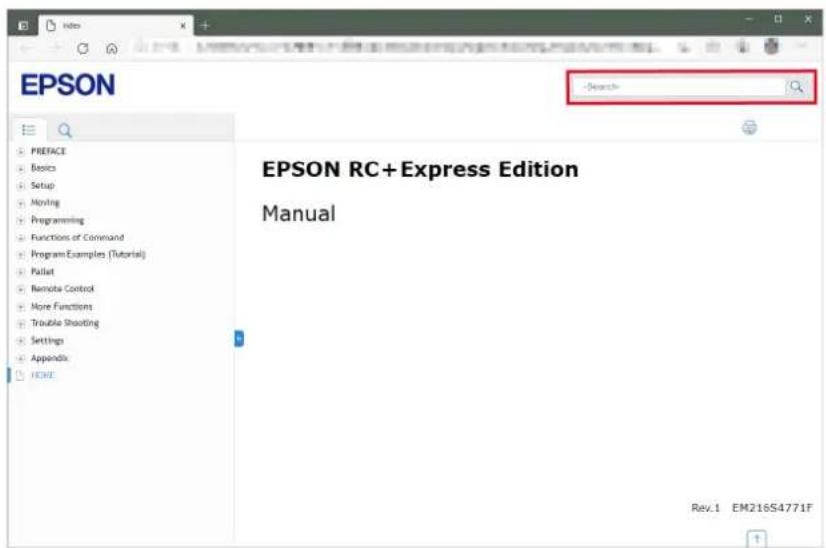Open the Remote Control topic
The height and width of the screenshot is (548, 826).
[62, 289]
